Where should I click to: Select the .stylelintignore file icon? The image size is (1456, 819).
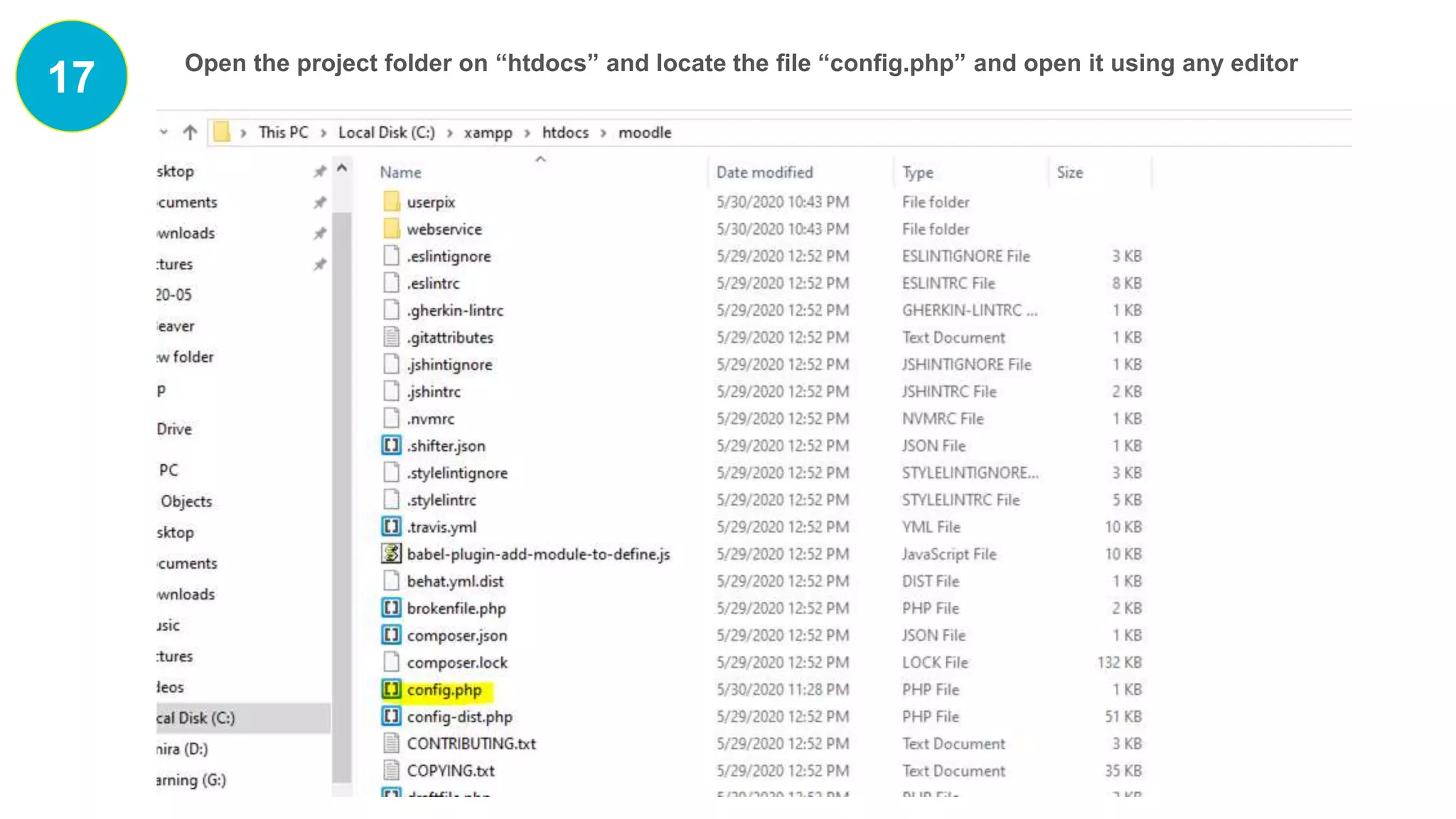(391, 473)
